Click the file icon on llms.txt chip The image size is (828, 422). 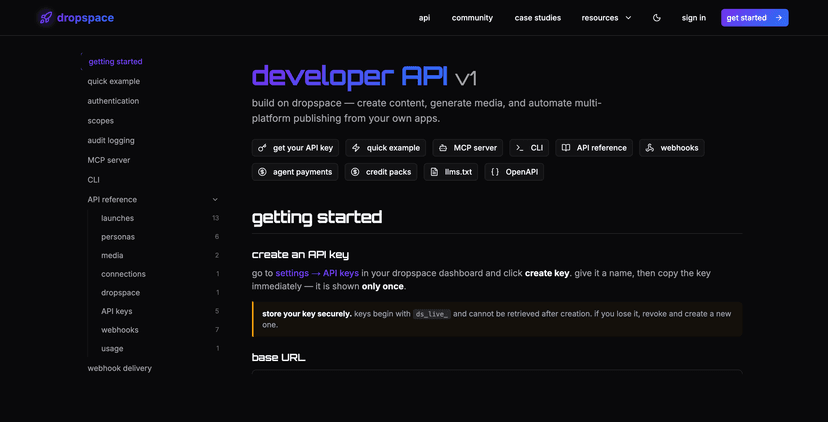(434, 172)
